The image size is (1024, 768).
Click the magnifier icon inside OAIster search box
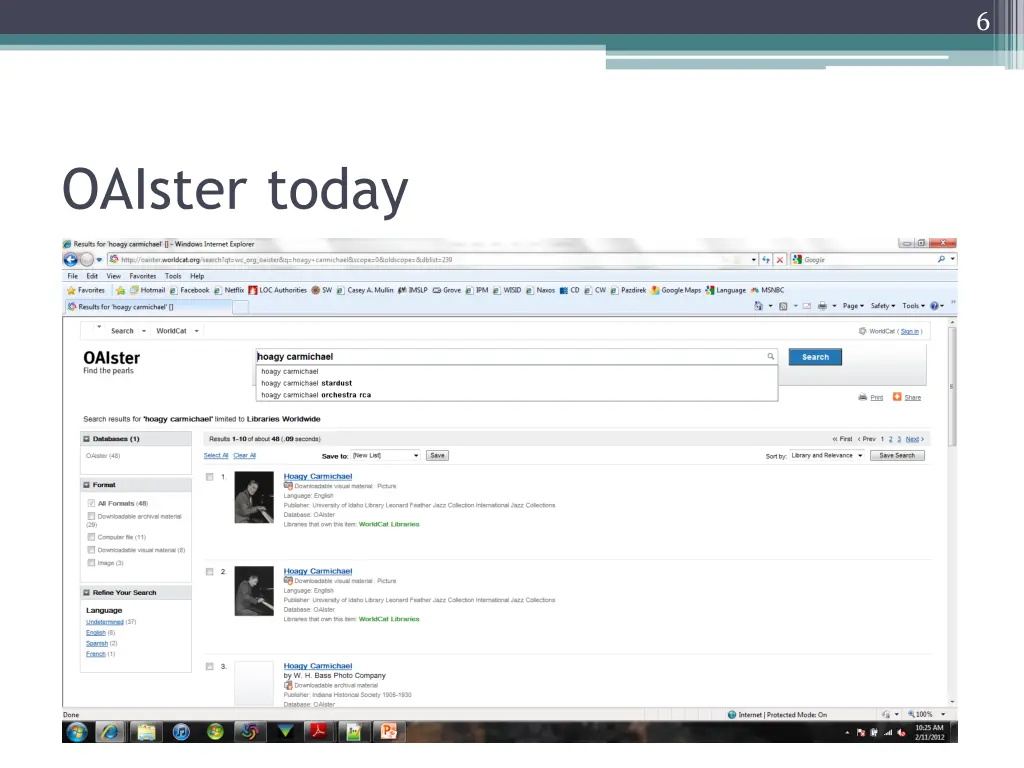771,357
